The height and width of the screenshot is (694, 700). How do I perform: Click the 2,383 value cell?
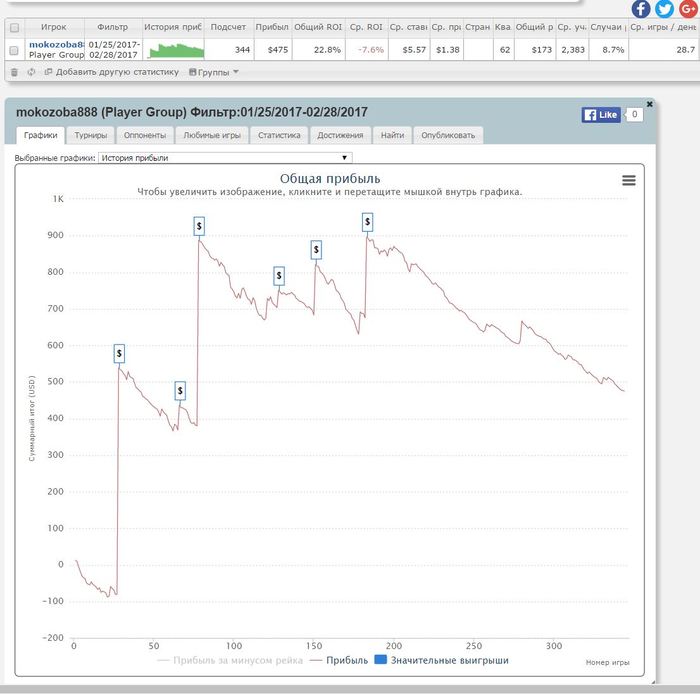pos(572,50)
